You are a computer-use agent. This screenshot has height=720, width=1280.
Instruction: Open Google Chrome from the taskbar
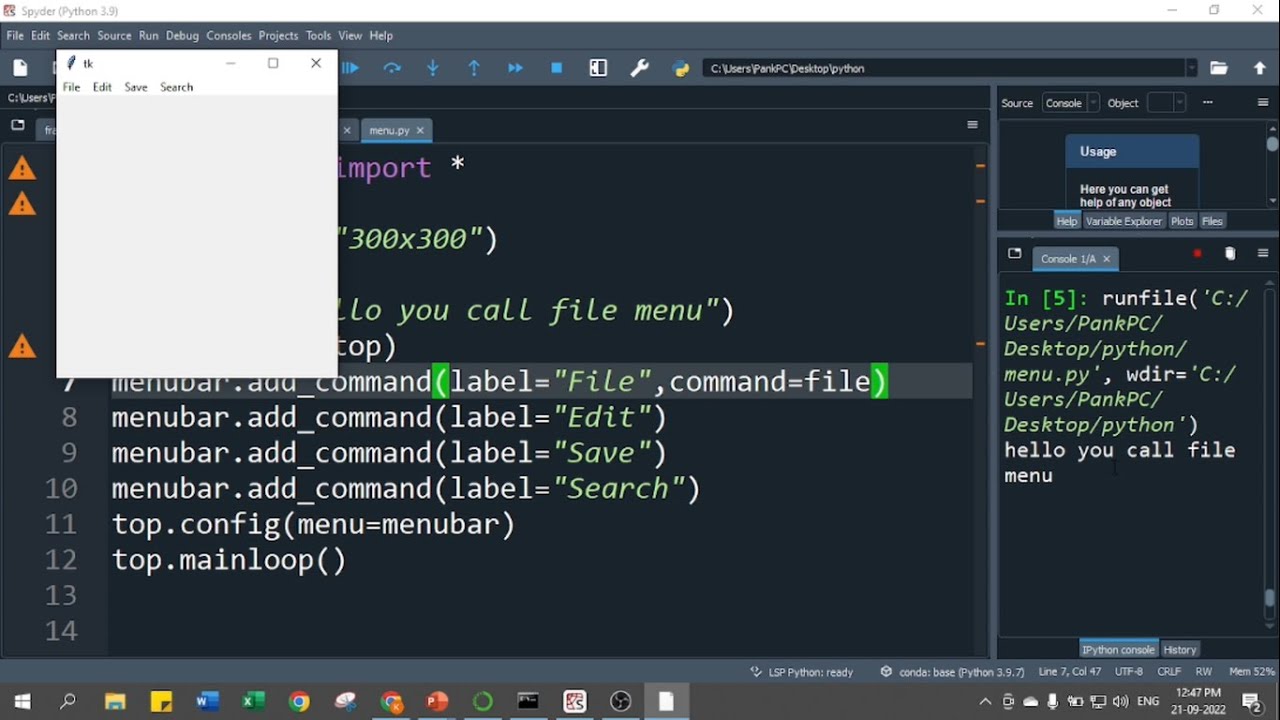pos(299,701)
